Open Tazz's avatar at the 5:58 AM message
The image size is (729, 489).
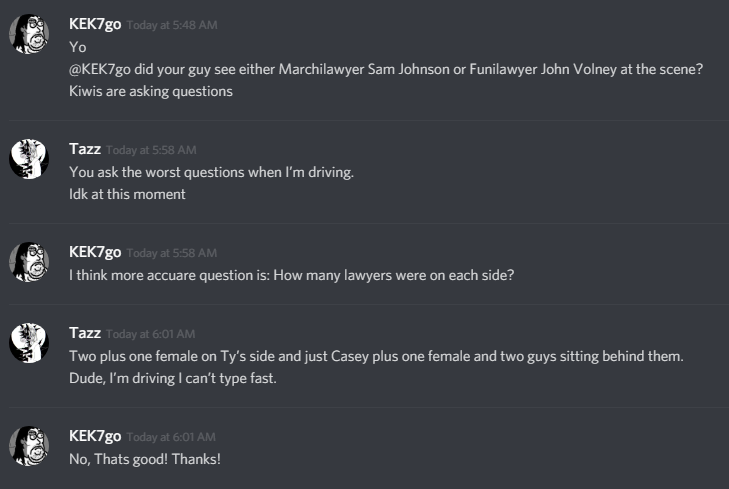29,159
